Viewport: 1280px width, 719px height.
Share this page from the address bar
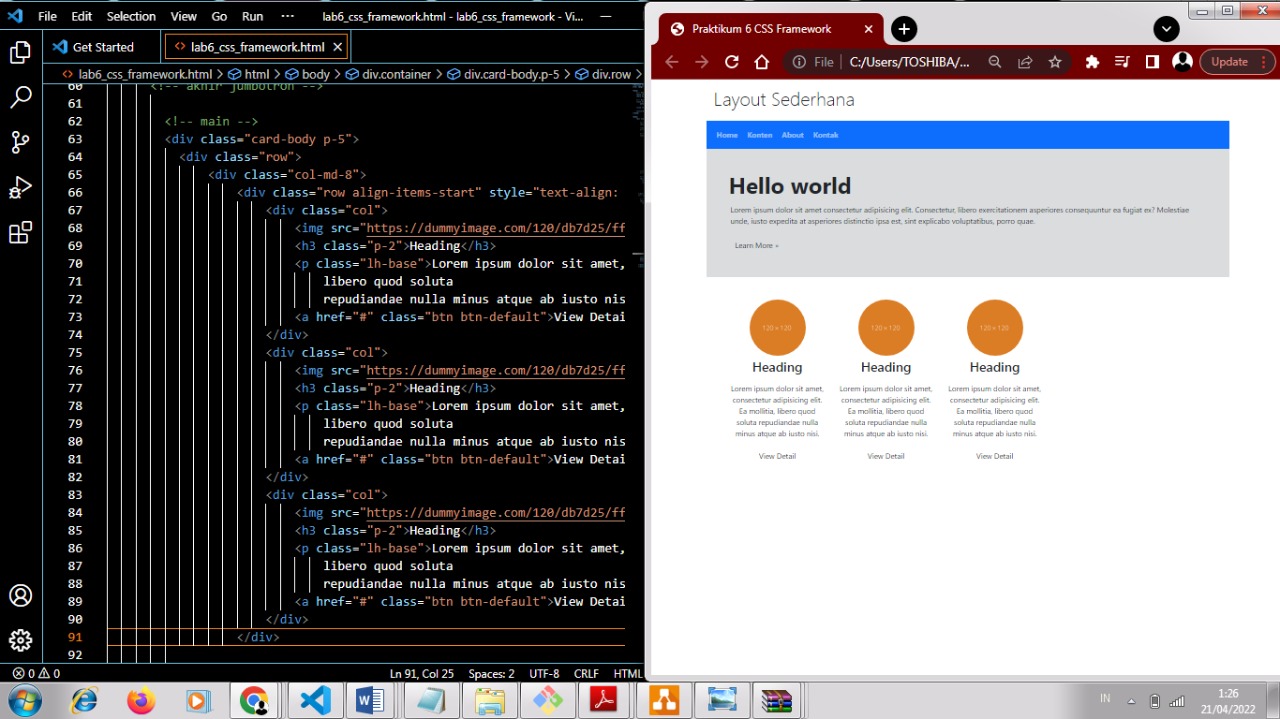(x=1025, y=61)
